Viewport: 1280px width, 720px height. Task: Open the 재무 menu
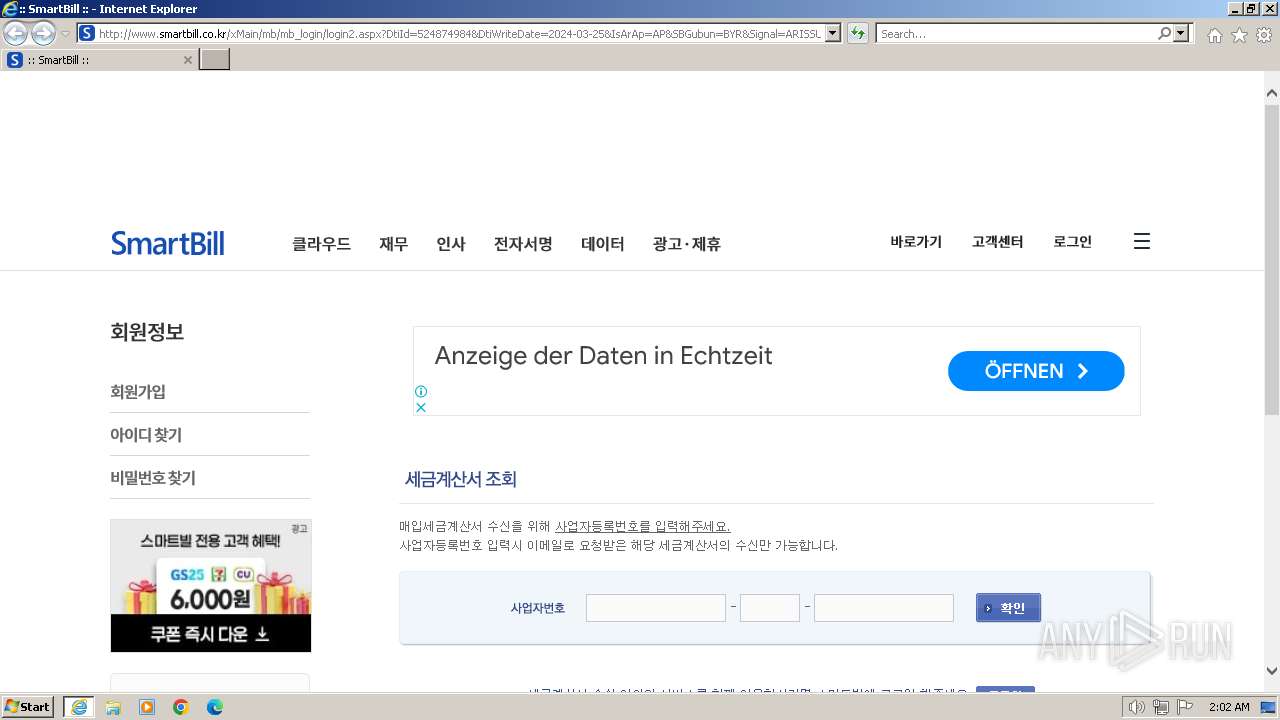[393, 243]
